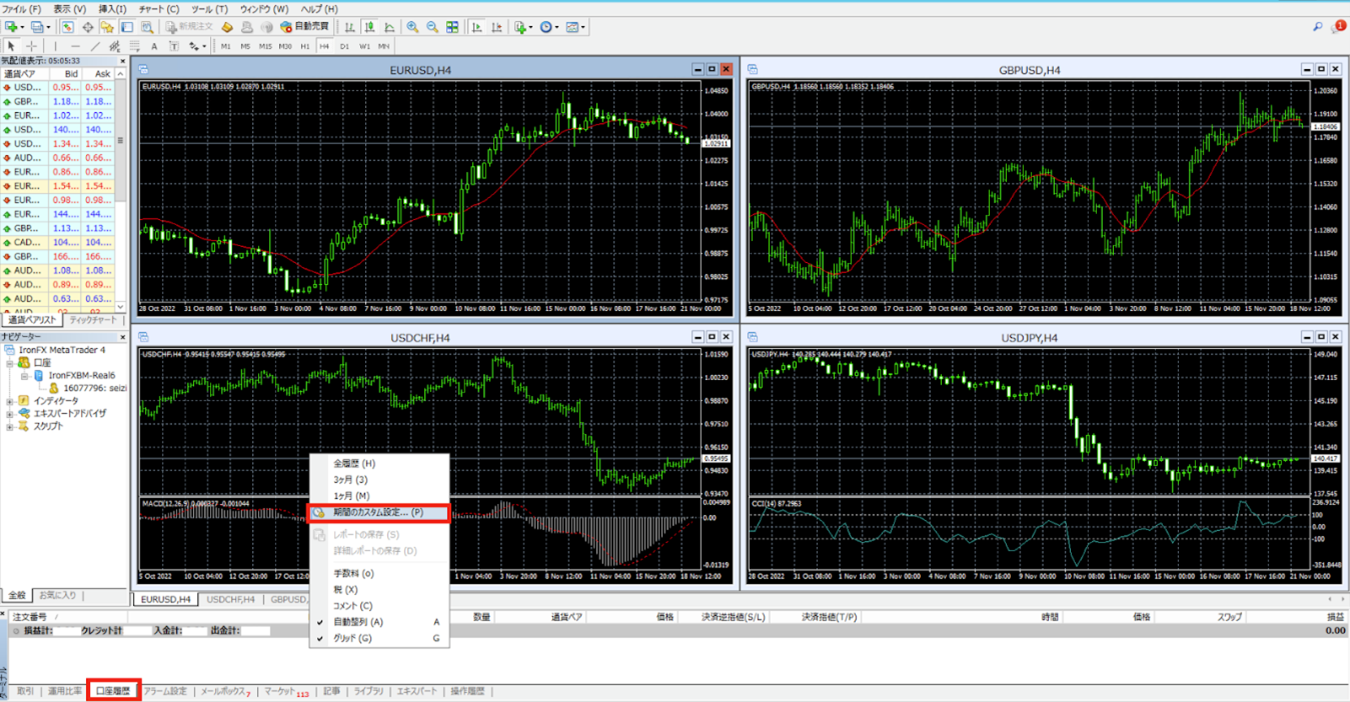Select the Fibonacci retracement tool

point(134,46)
